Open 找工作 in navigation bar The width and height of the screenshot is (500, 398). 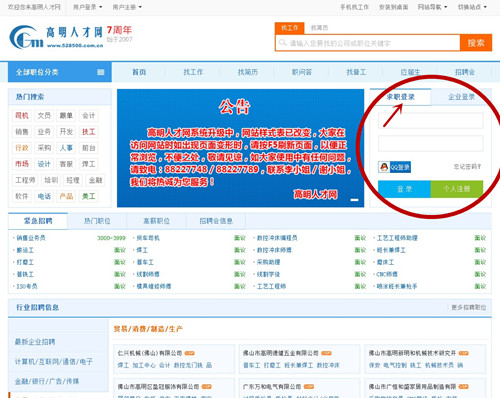193,72
